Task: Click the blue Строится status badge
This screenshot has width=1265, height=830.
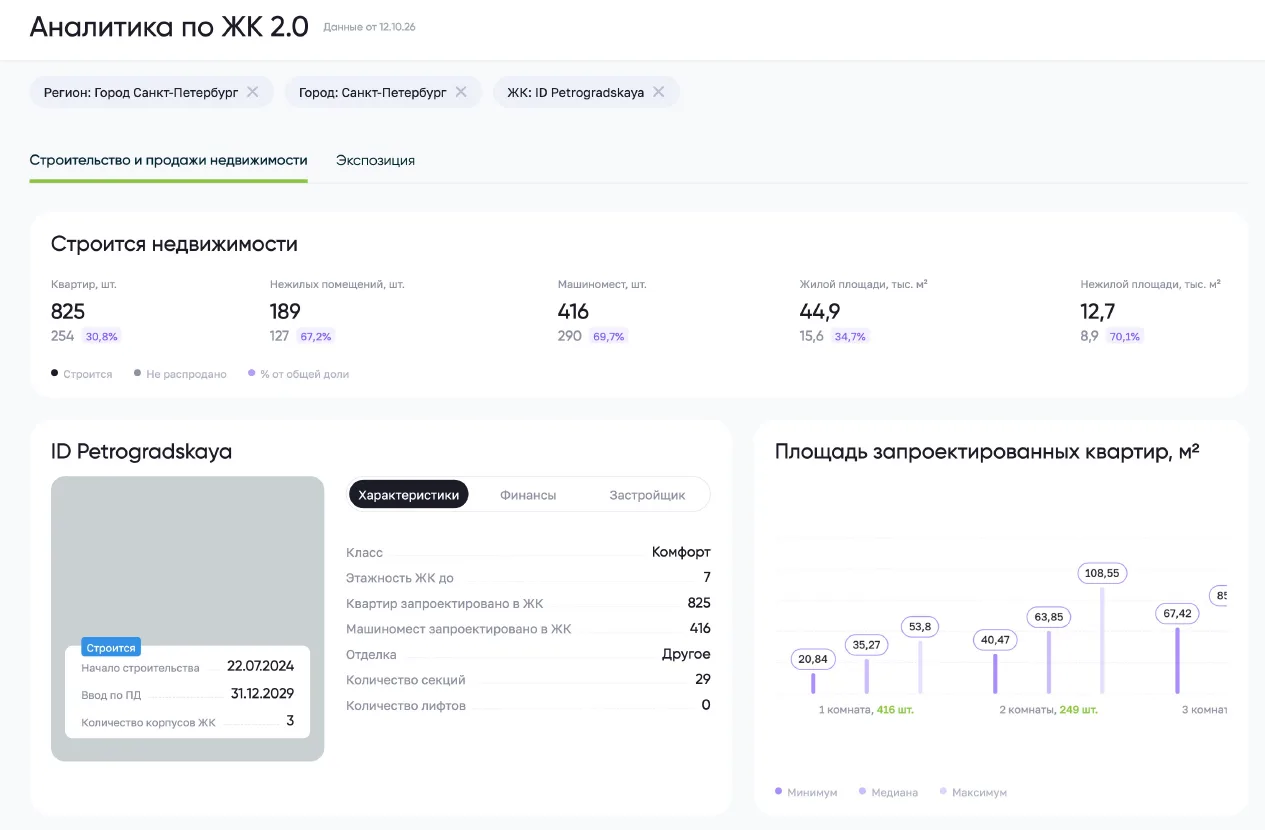Action: pyautogui.click(x=111, y=648)
